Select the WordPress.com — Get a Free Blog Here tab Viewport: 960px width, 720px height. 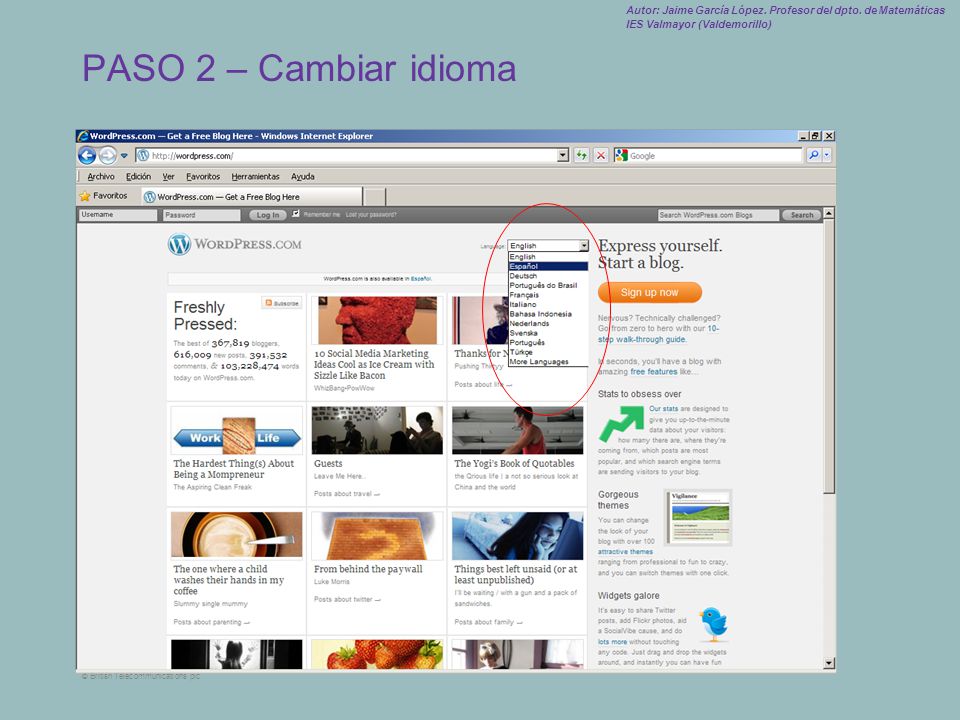[x=252, y=197]
